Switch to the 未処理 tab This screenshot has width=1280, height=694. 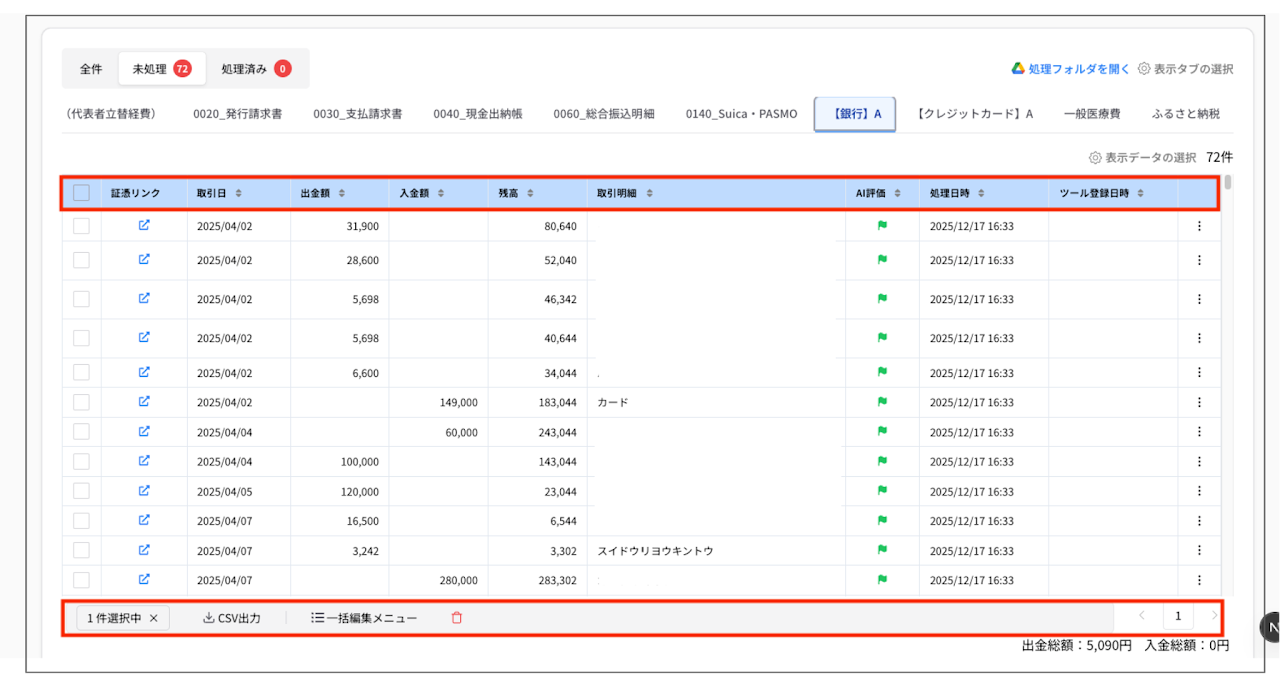pos(162,69)
